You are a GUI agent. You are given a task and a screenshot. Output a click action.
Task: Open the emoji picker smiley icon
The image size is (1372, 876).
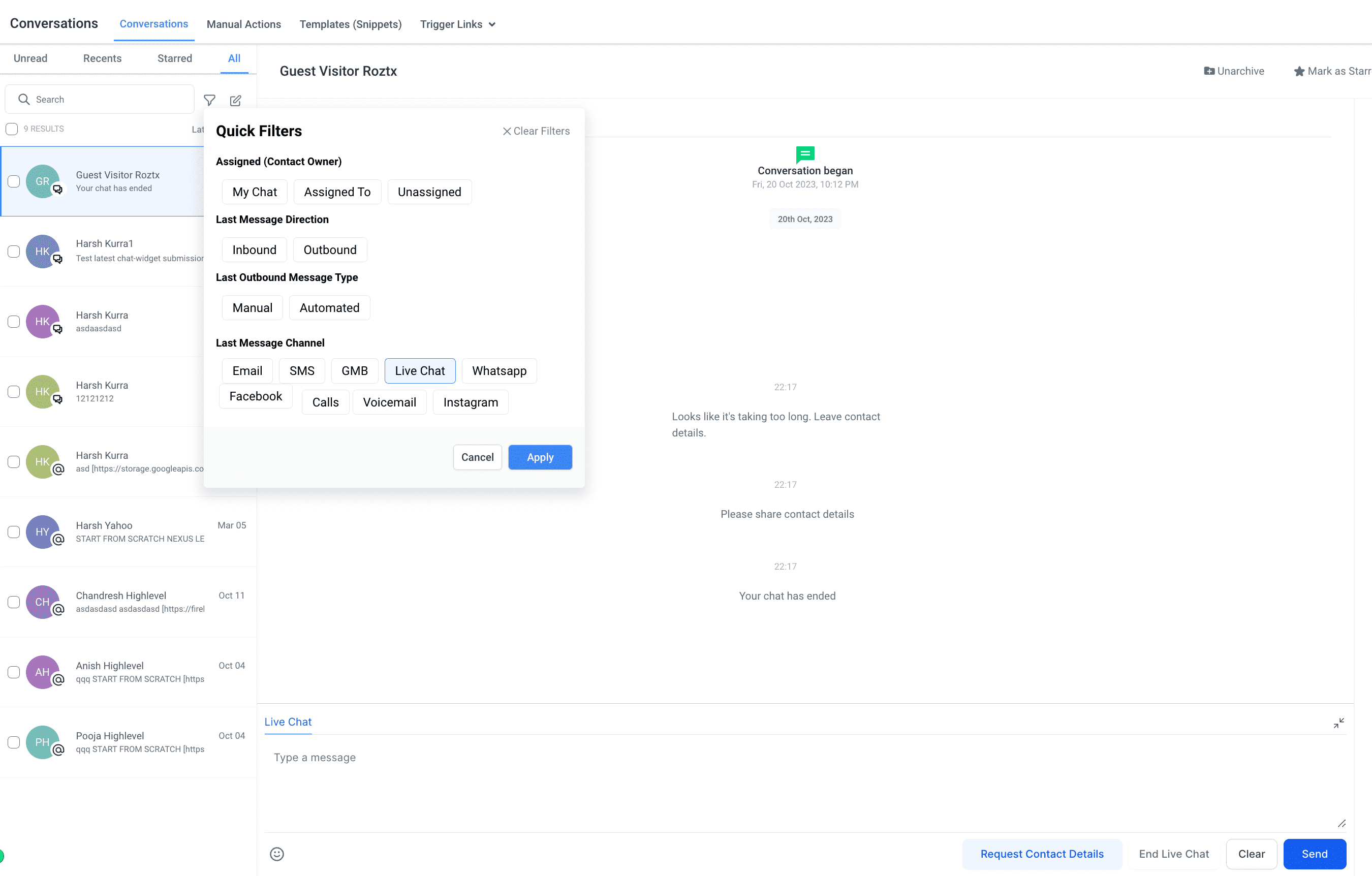coord(277,854)
